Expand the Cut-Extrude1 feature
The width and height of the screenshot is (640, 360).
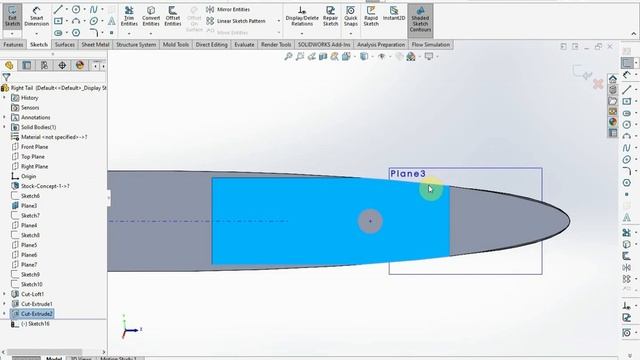click(4, 304)
